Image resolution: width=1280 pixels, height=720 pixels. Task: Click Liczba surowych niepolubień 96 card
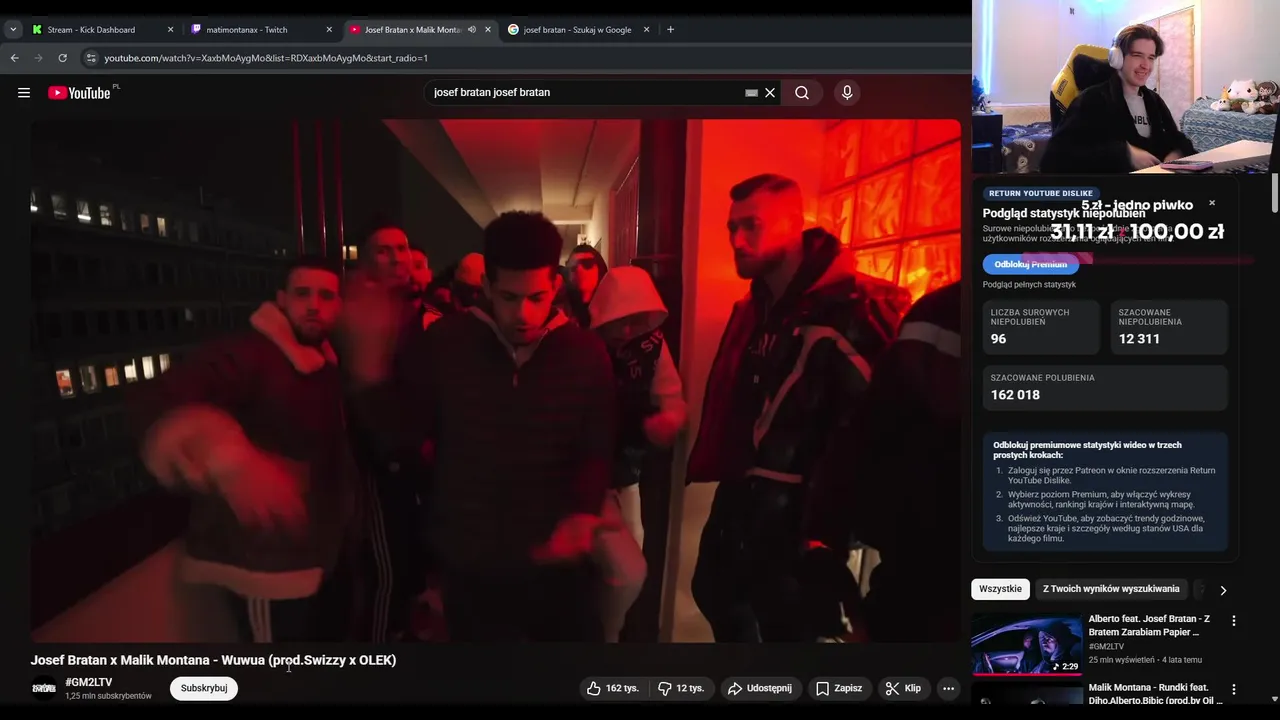(x=1041, y=327)
